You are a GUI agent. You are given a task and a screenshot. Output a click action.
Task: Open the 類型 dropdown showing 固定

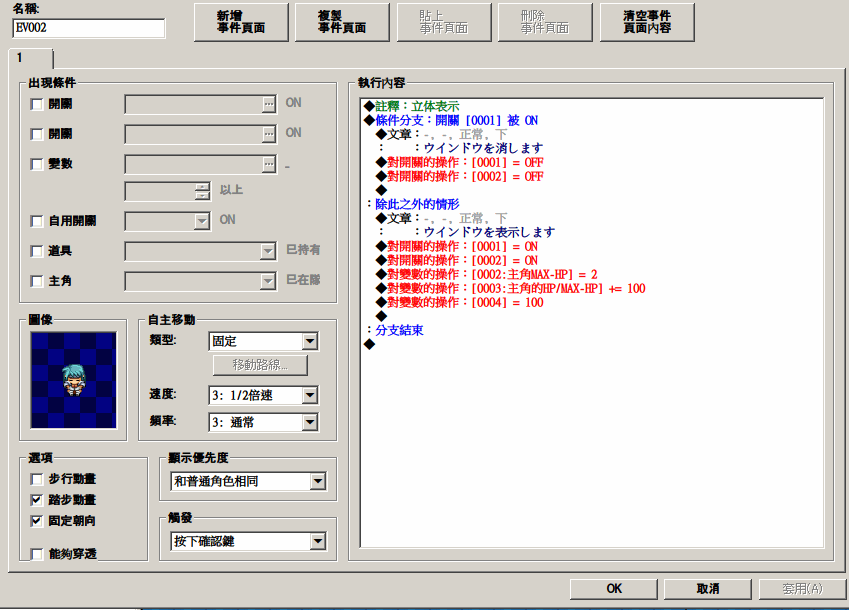pos(263,342)
